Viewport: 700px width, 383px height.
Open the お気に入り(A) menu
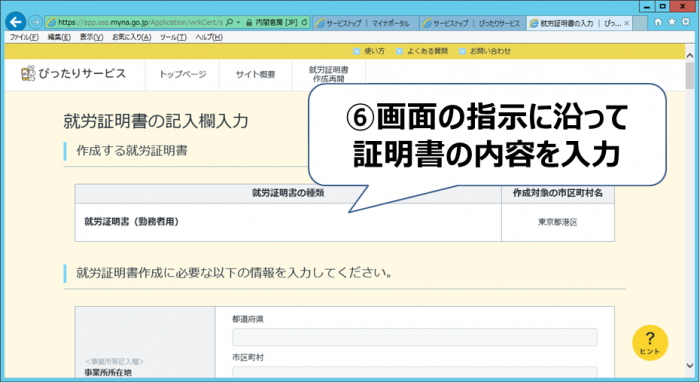point(132,37)
